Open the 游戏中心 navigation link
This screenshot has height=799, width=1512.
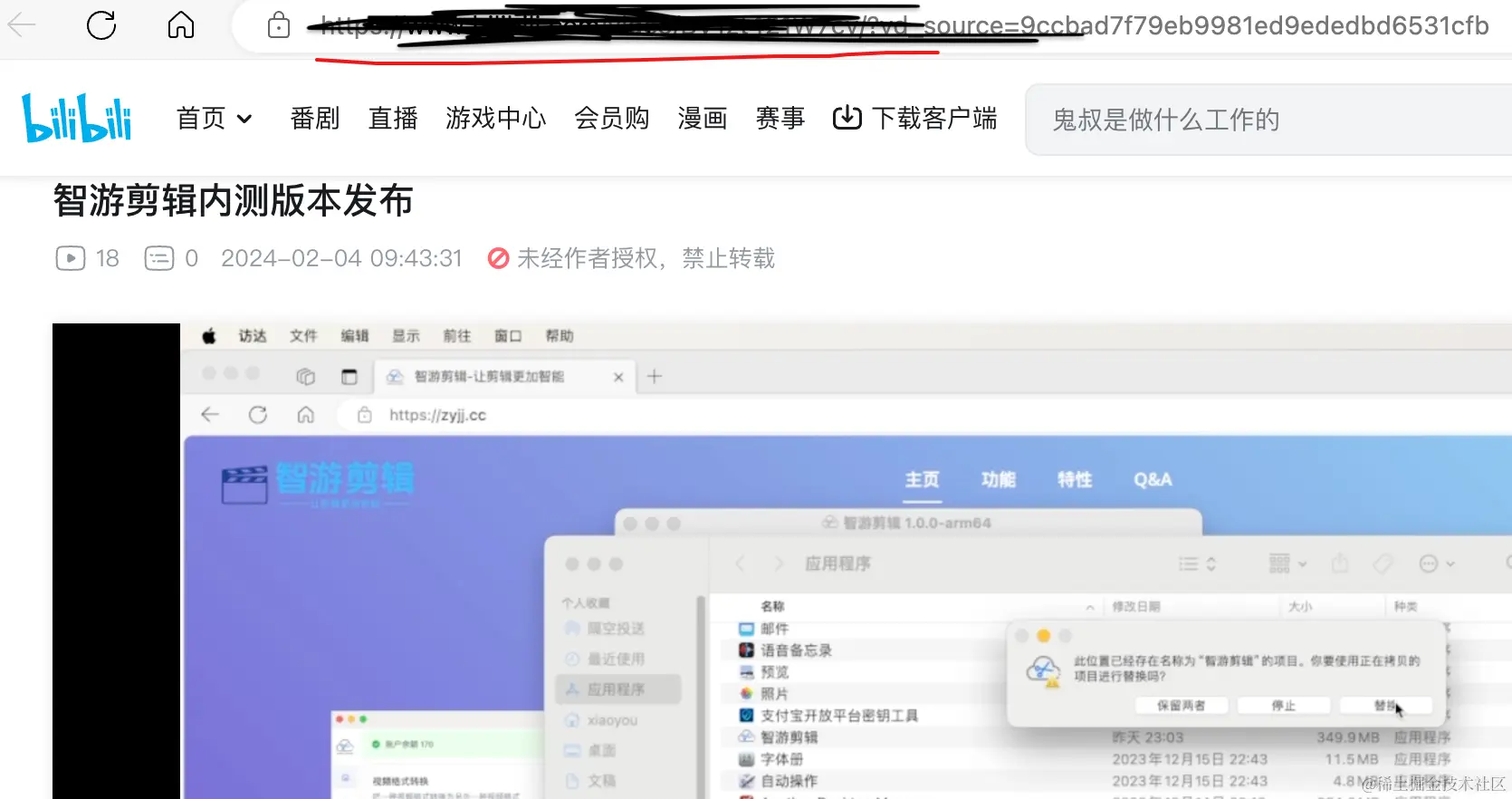tap(496, 118)
